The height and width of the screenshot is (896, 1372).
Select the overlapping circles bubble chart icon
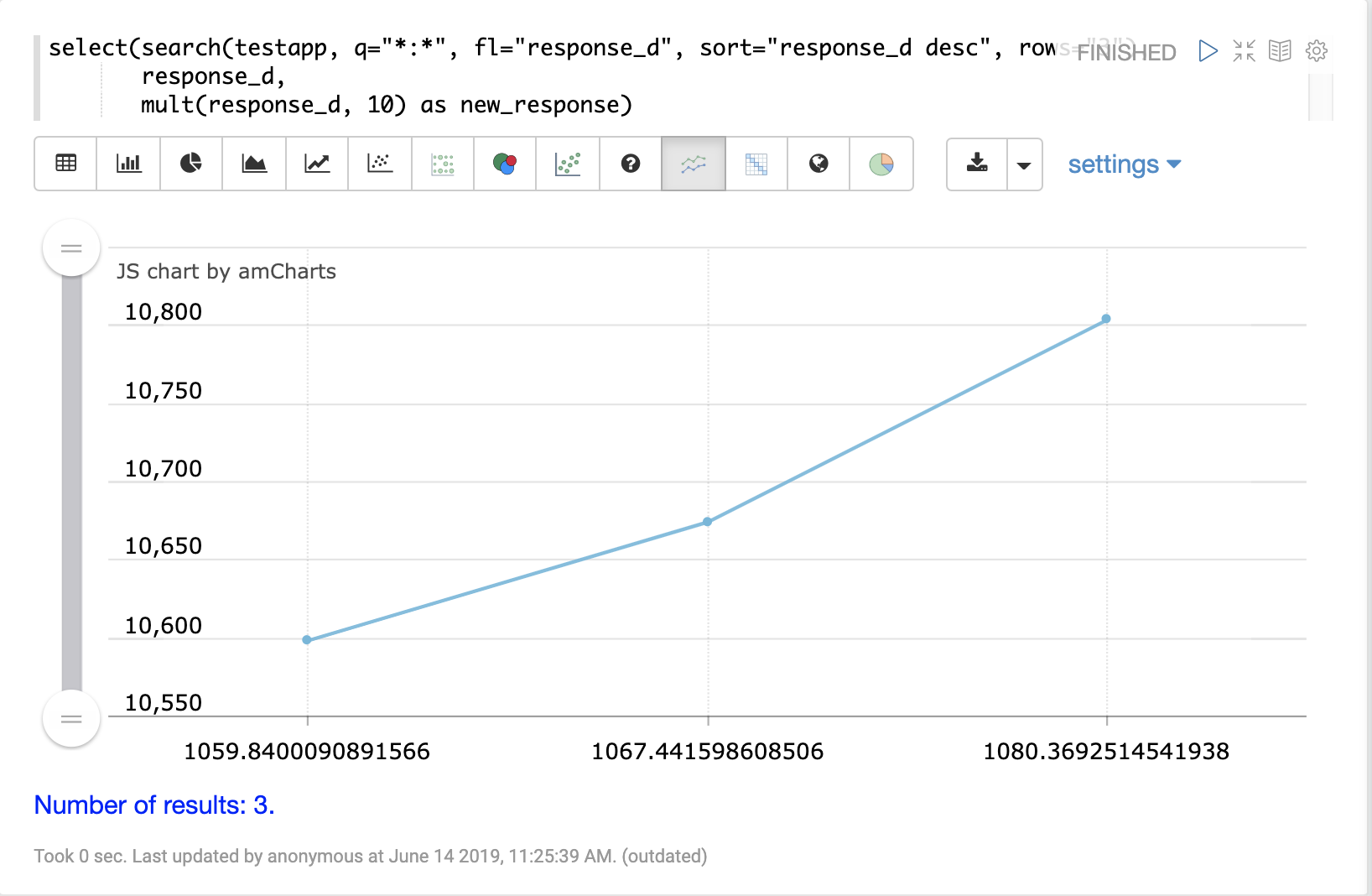tap(505, 164)
